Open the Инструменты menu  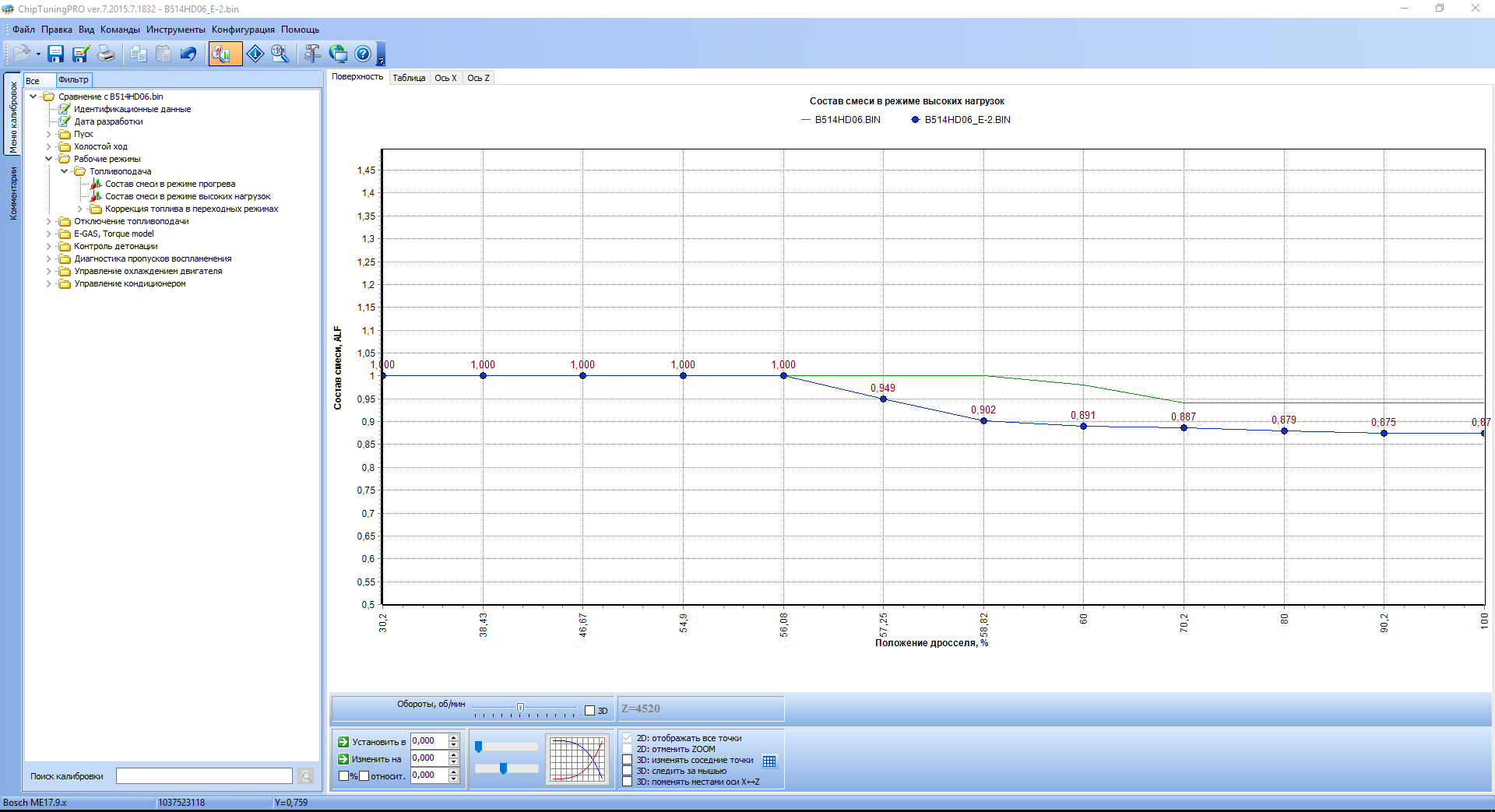click(x=176, y=30)
